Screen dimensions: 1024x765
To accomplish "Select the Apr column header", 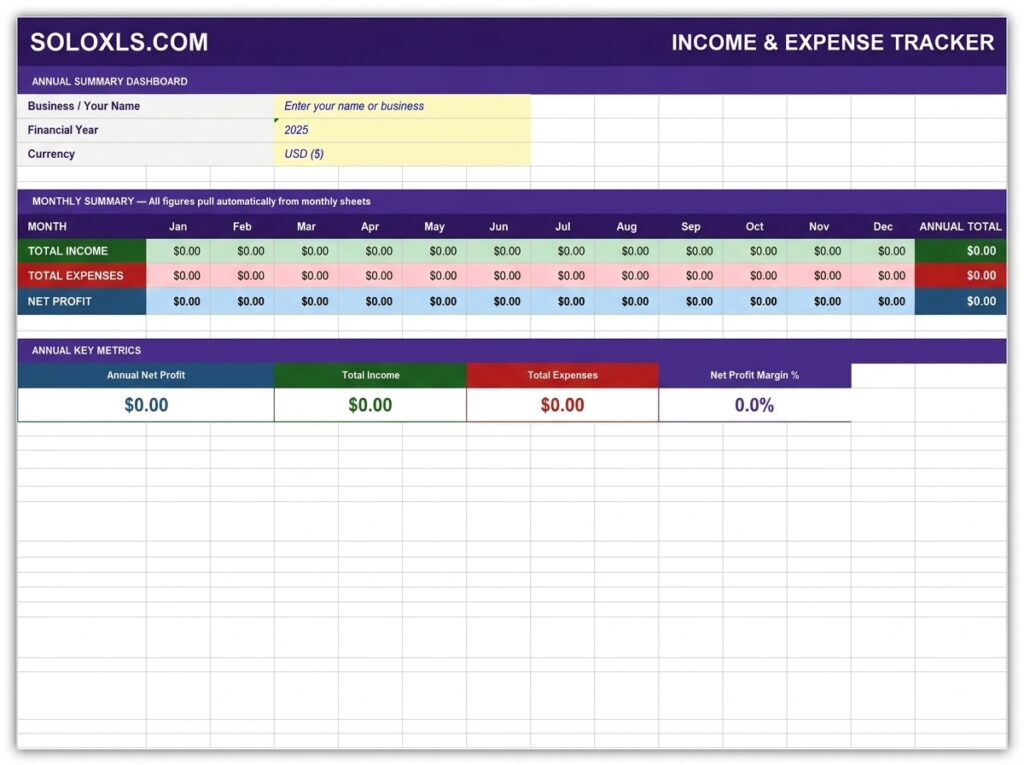I will pyautogui.click(x=370, y=226).
